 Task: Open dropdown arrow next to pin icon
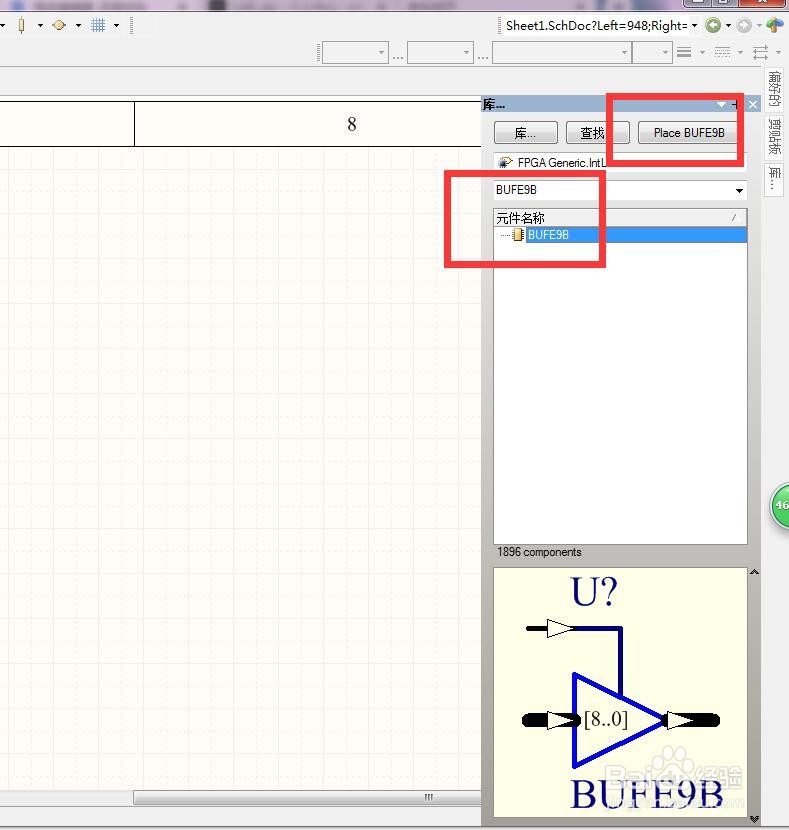[x=40, y=25]
